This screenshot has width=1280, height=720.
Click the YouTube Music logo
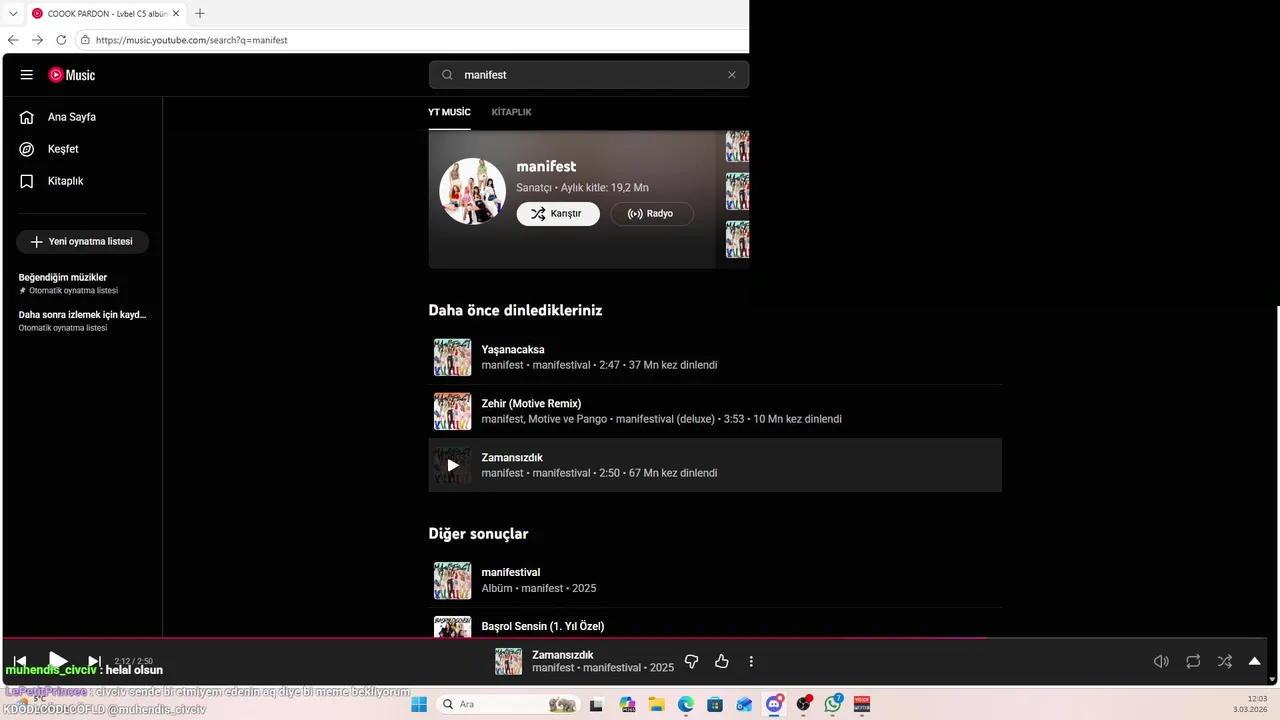coord(72,75)
